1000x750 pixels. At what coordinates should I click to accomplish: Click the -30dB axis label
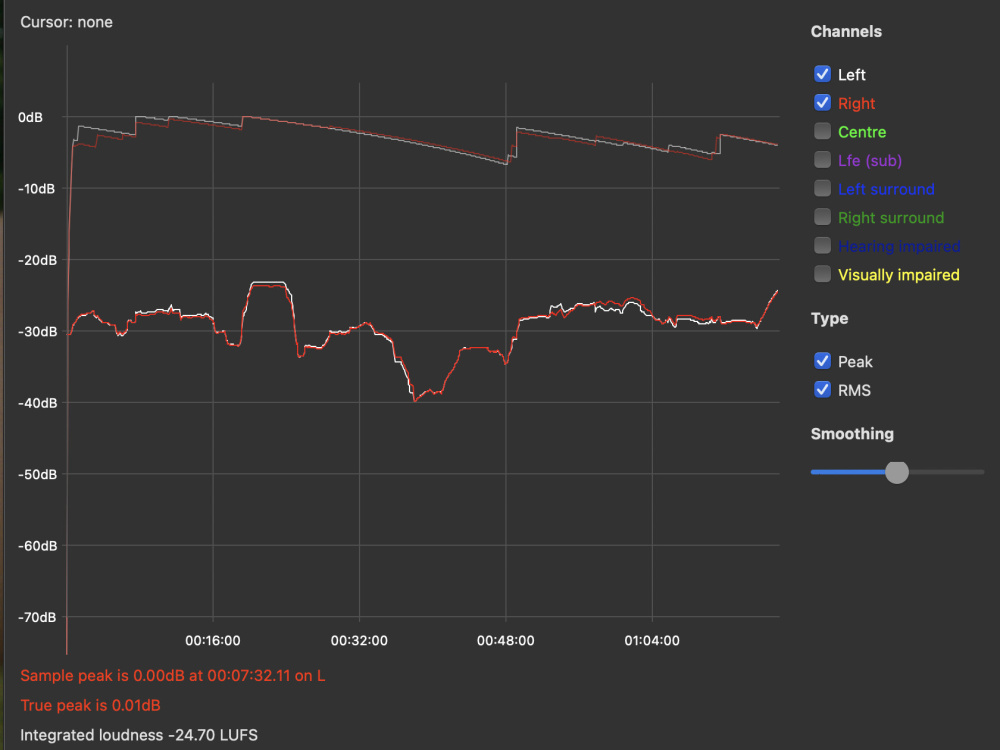coord(37,332)
